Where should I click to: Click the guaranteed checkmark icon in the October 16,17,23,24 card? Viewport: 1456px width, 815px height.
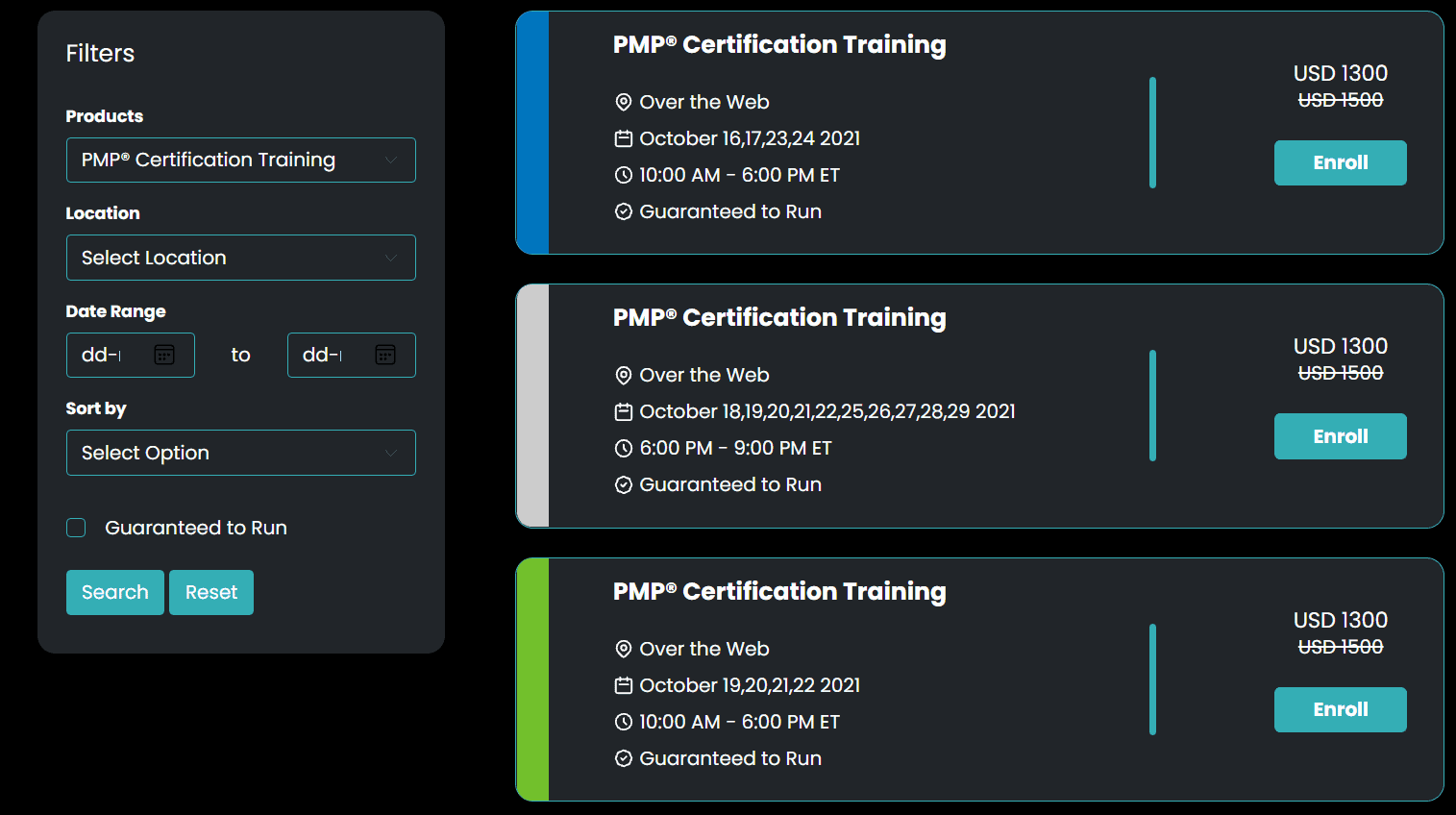[x=624, y=211]
